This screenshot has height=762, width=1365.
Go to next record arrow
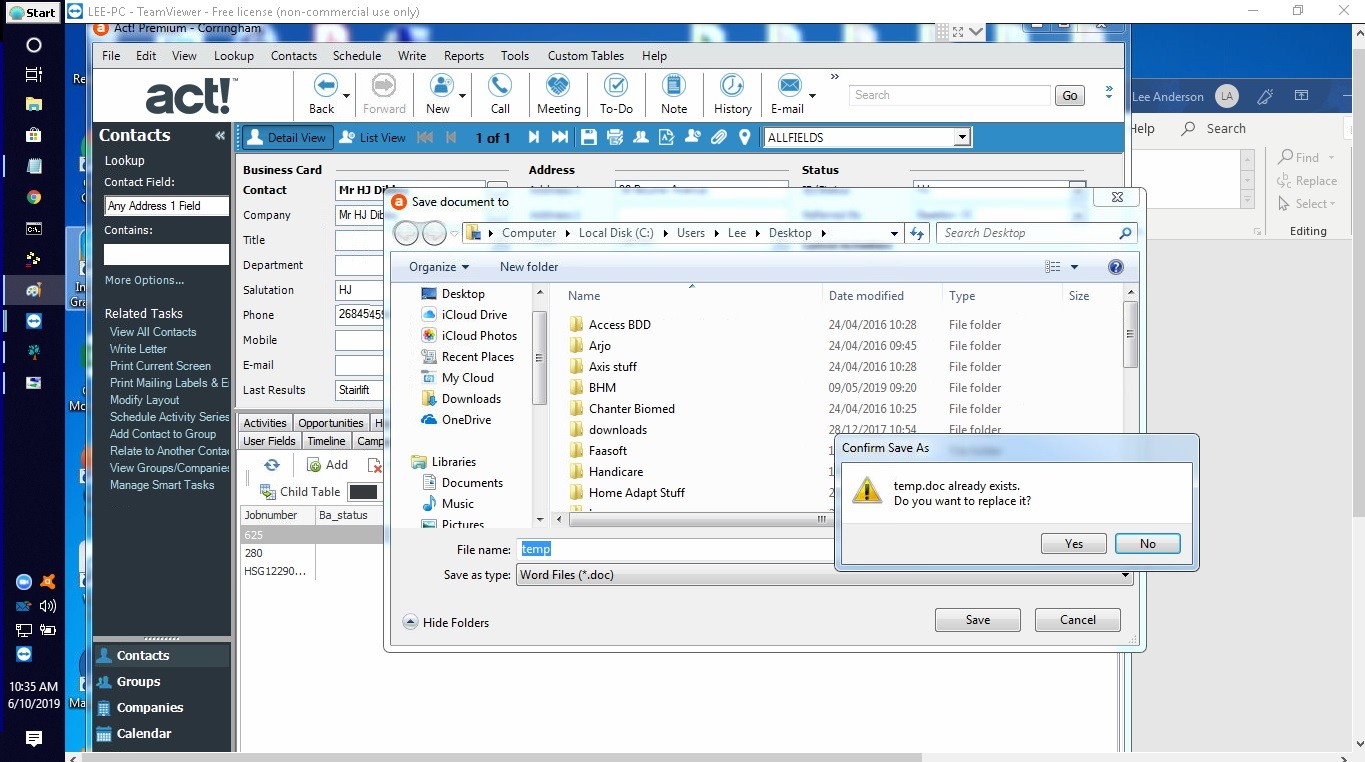click(x=534, y=137)
